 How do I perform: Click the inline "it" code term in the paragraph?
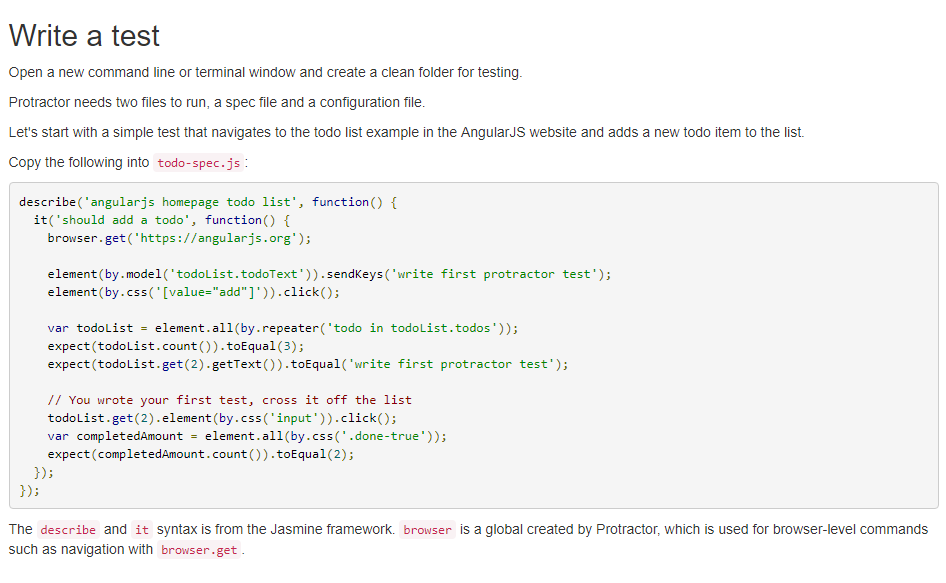tap(141, 530)
